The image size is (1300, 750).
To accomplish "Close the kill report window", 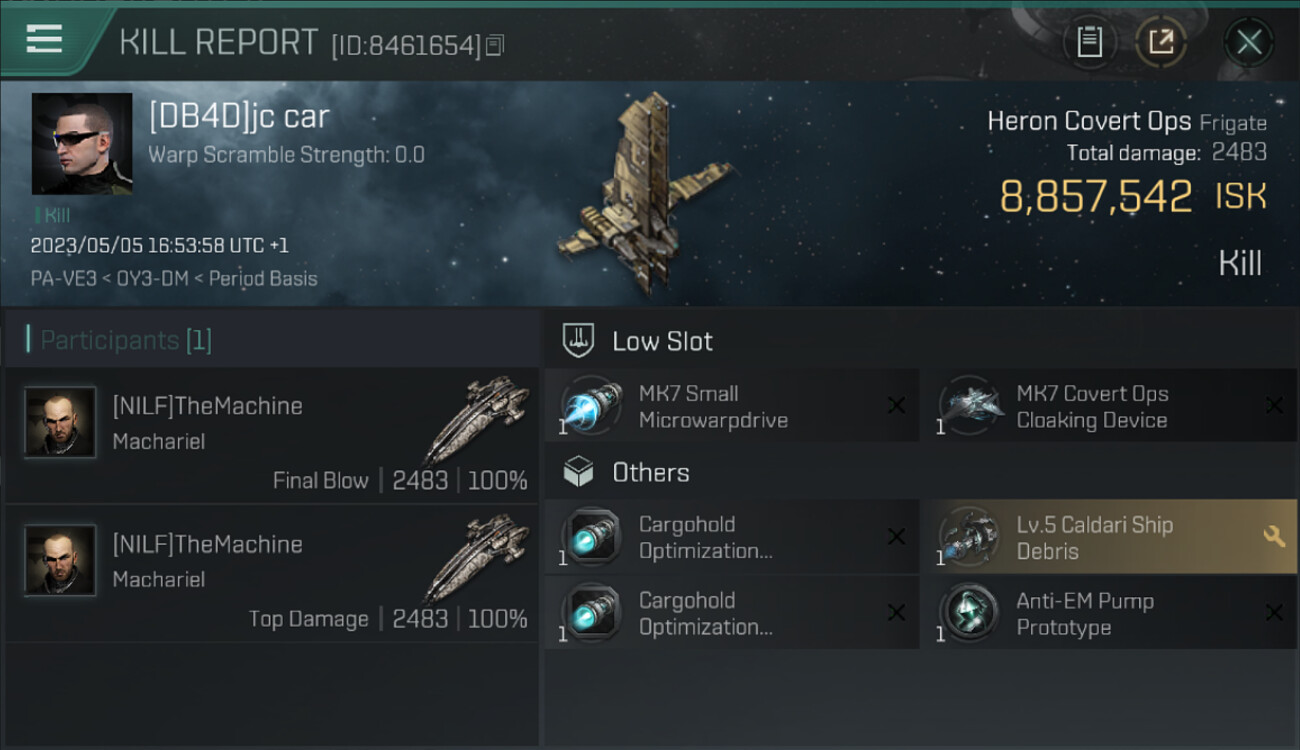I will point(1248,42).
